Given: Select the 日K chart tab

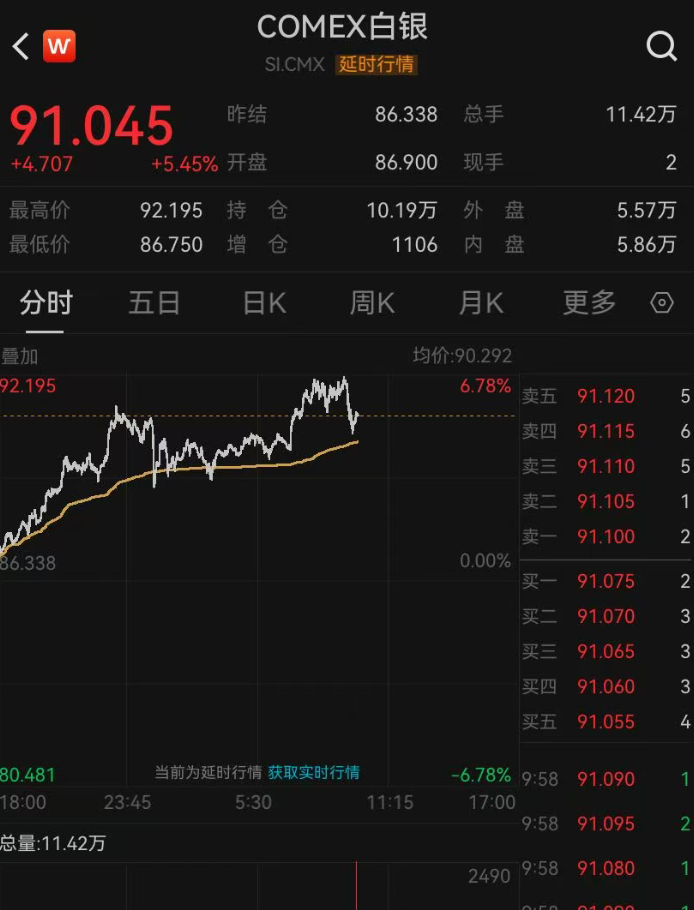Looking at the screenshot, I should click(264, 303).
